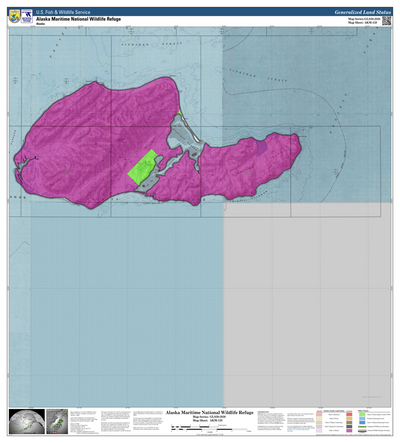Click the blue goose Refuge System logo
The width and height of the screenshot is (400, 443).
pos(27,16)
